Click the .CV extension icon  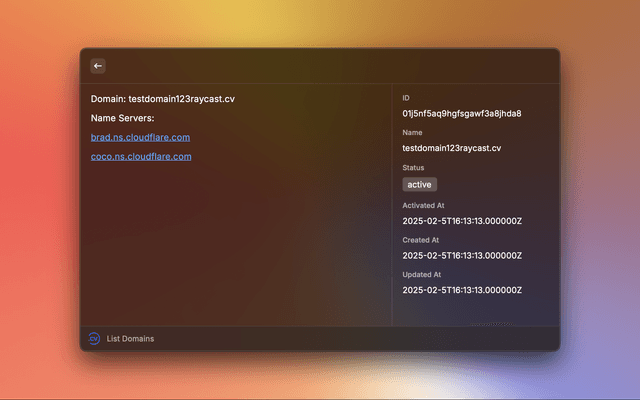click(94, 339)
